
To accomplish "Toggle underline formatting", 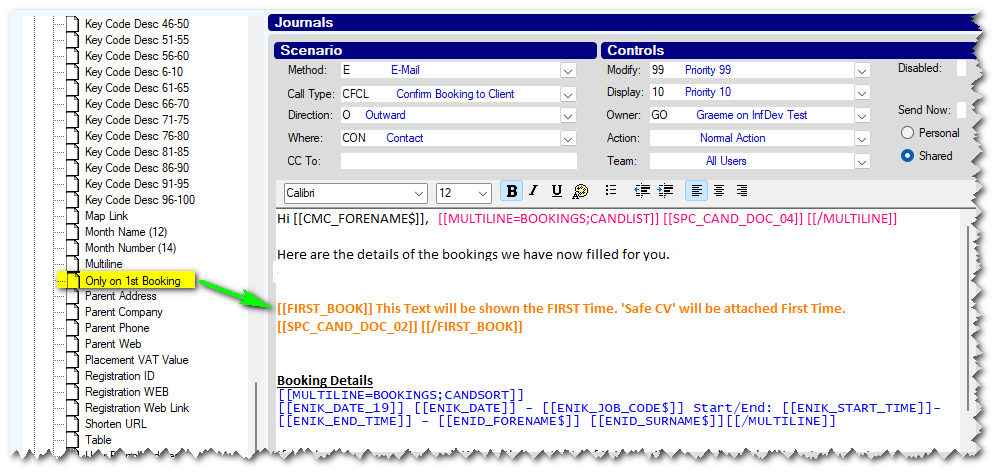I will click(x=556, y=191).
